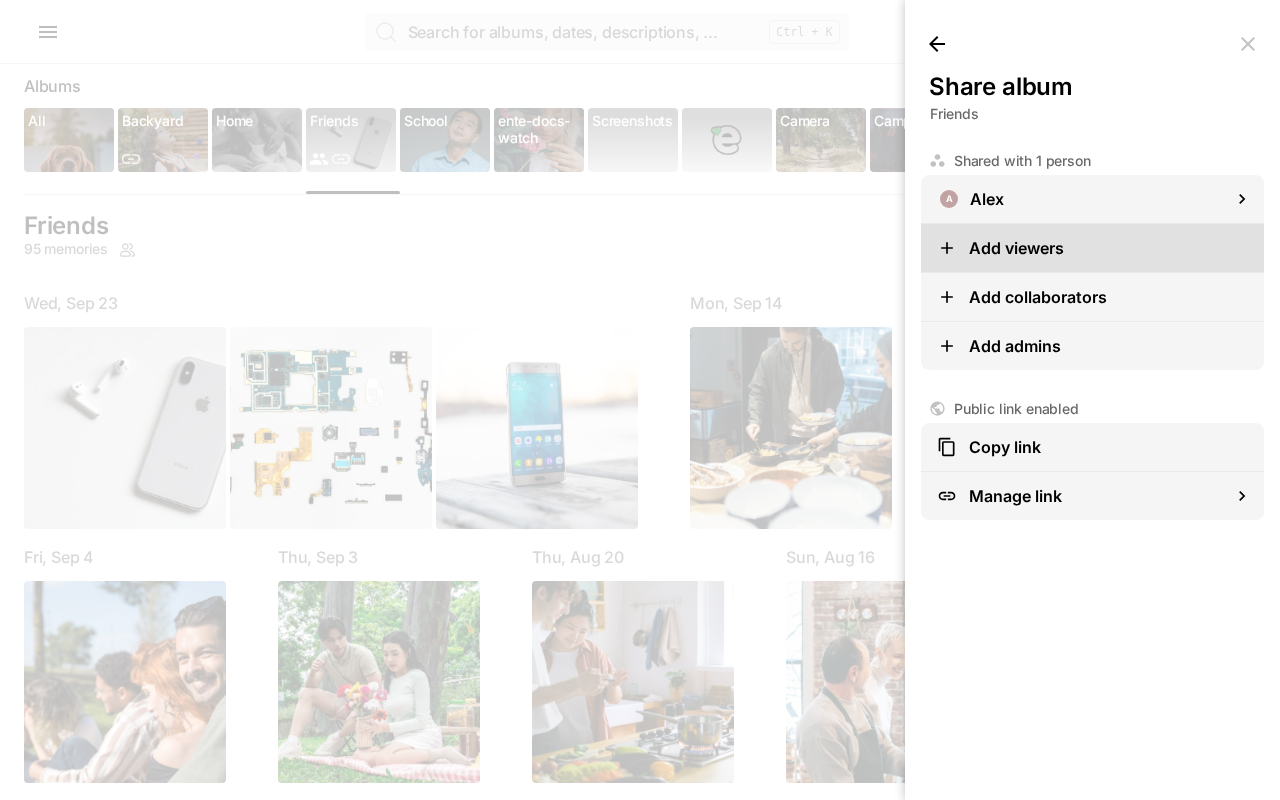1280x800 pixels.
Task: Expand Alex's sharing permissions
Action: (1092, 199)
